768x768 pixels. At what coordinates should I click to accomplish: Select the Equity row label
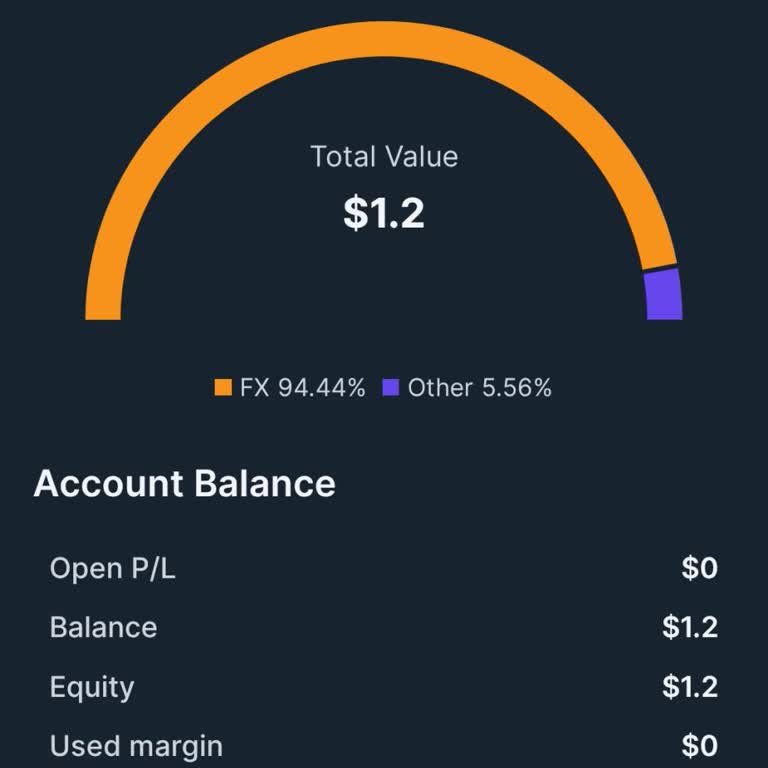point(92,687)
